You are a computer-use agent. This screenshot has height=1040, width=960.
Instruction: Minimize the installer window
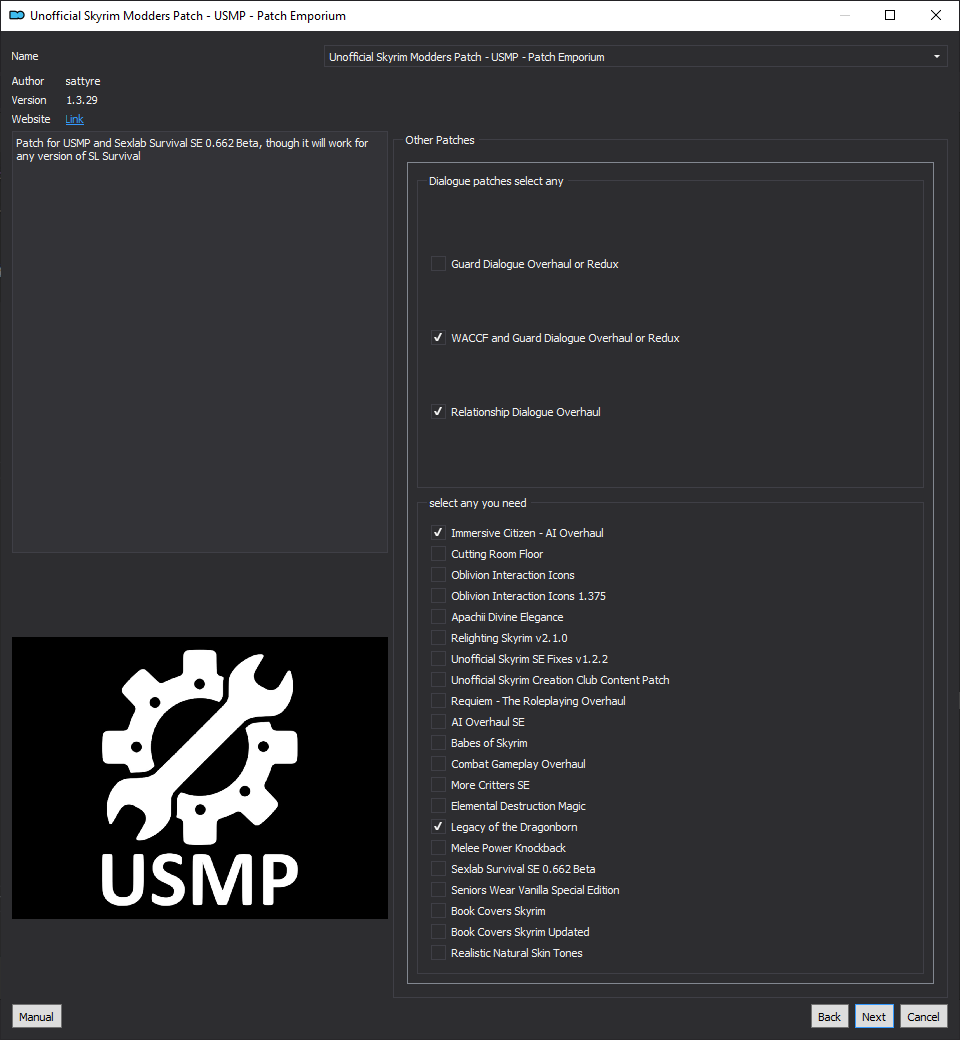845,15
